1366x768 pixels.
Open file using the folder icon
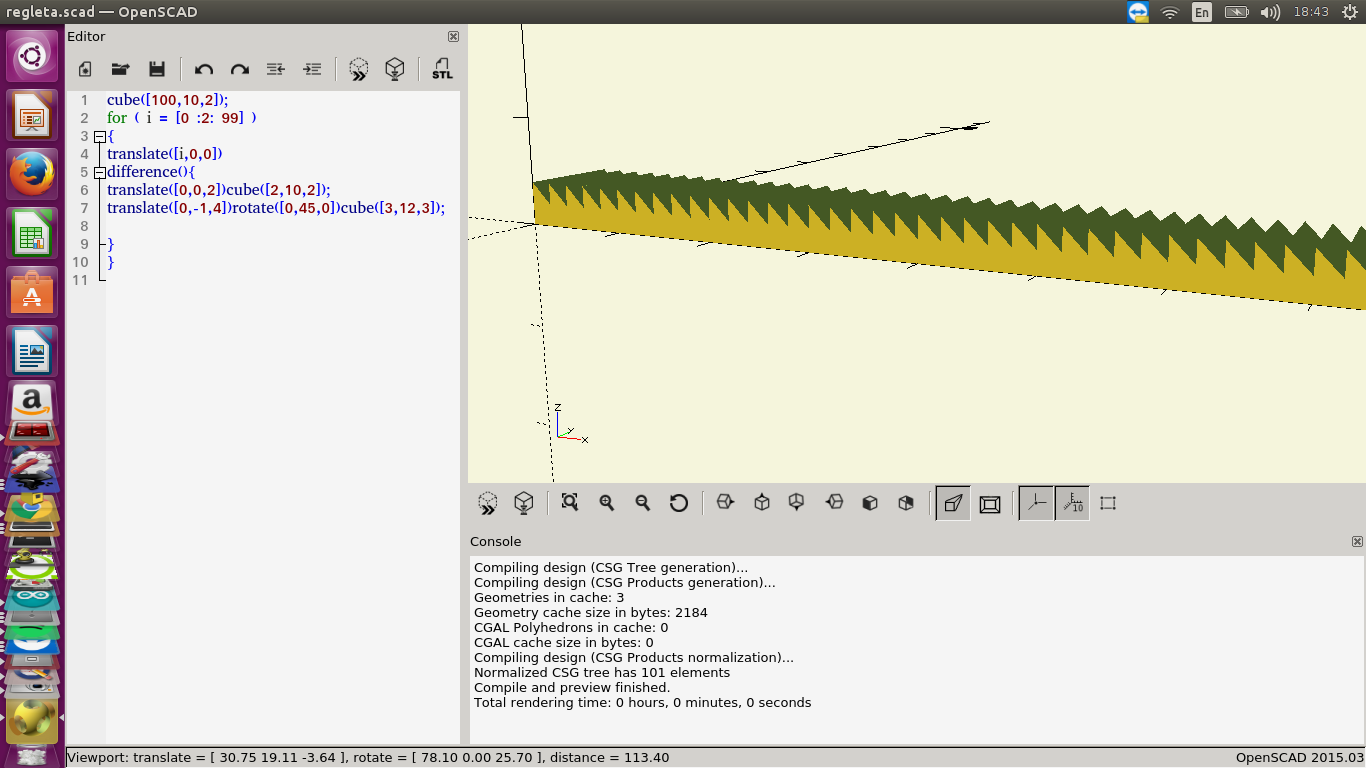pyautogui.click(x=121, y=69)
